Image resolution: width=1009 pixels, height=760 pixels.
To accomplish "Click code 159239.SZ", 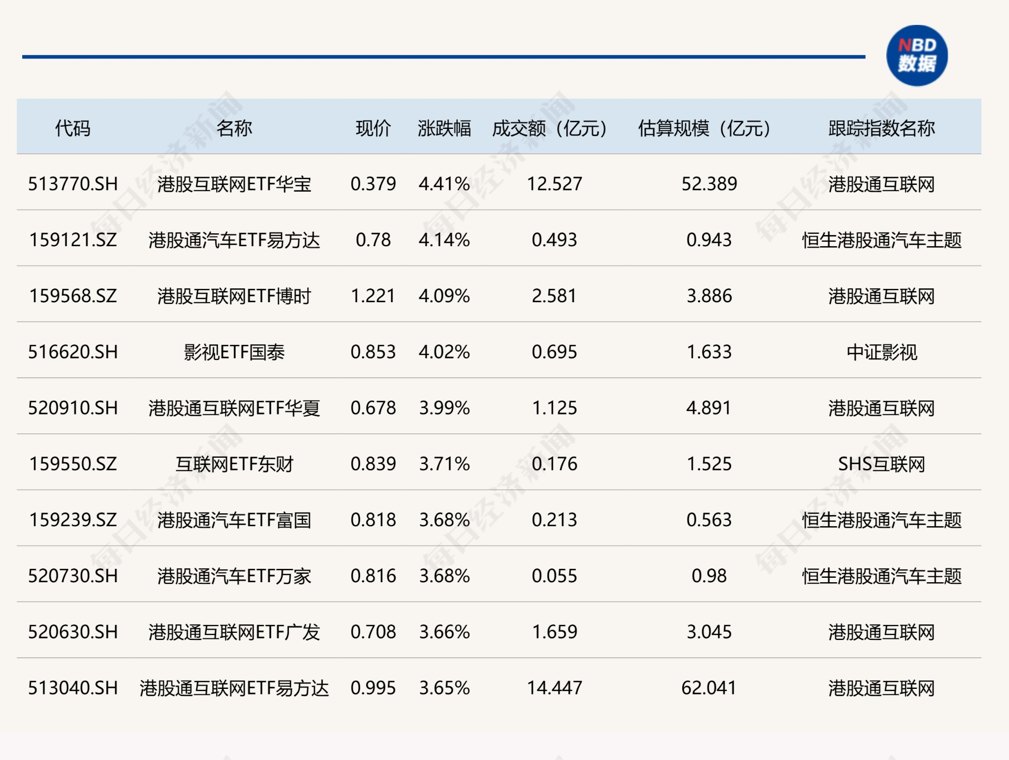I will [x=73, y=520].
